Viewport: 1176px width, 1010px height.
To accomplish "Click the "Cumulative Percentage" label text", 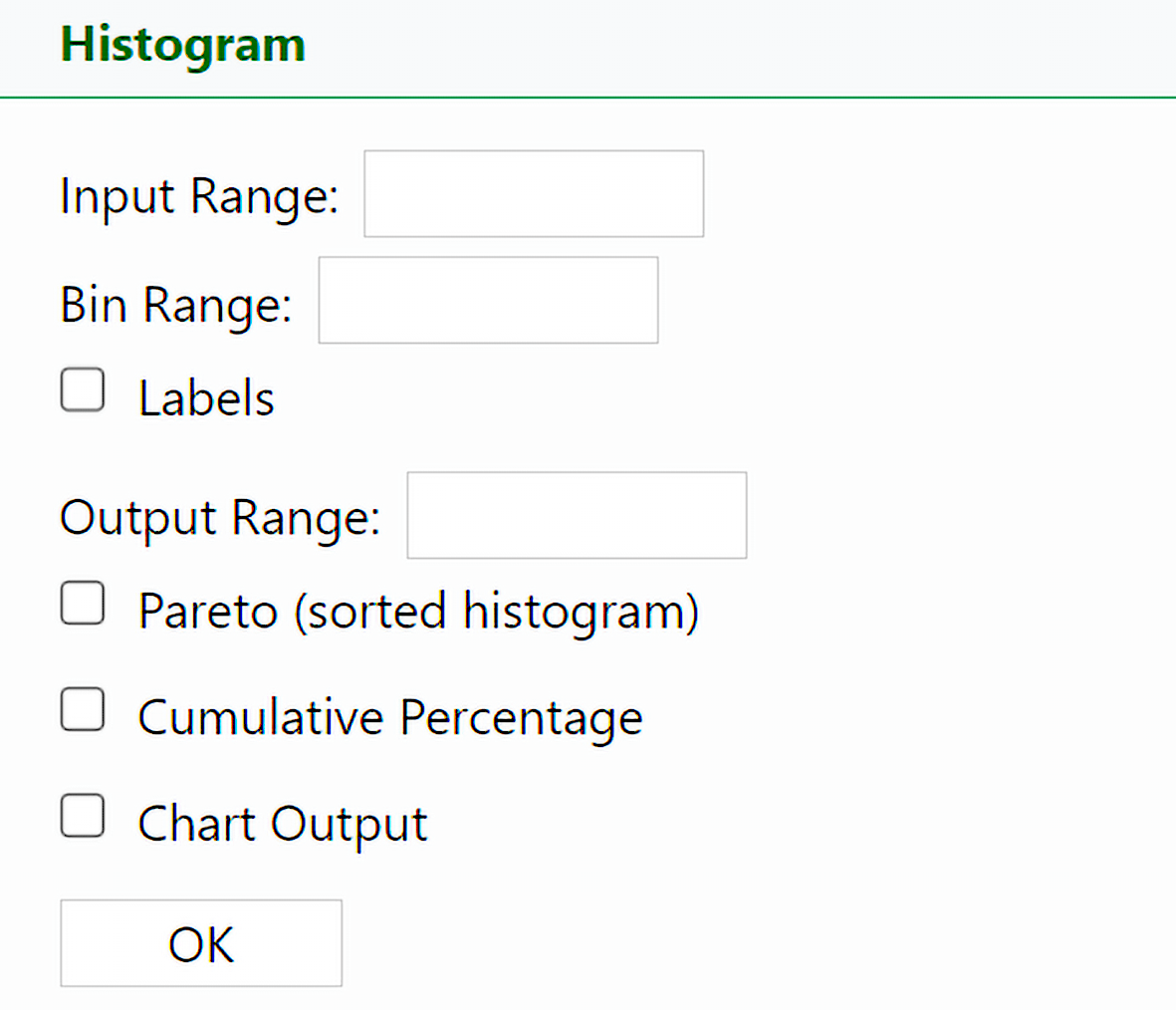I will coord(390,718).
